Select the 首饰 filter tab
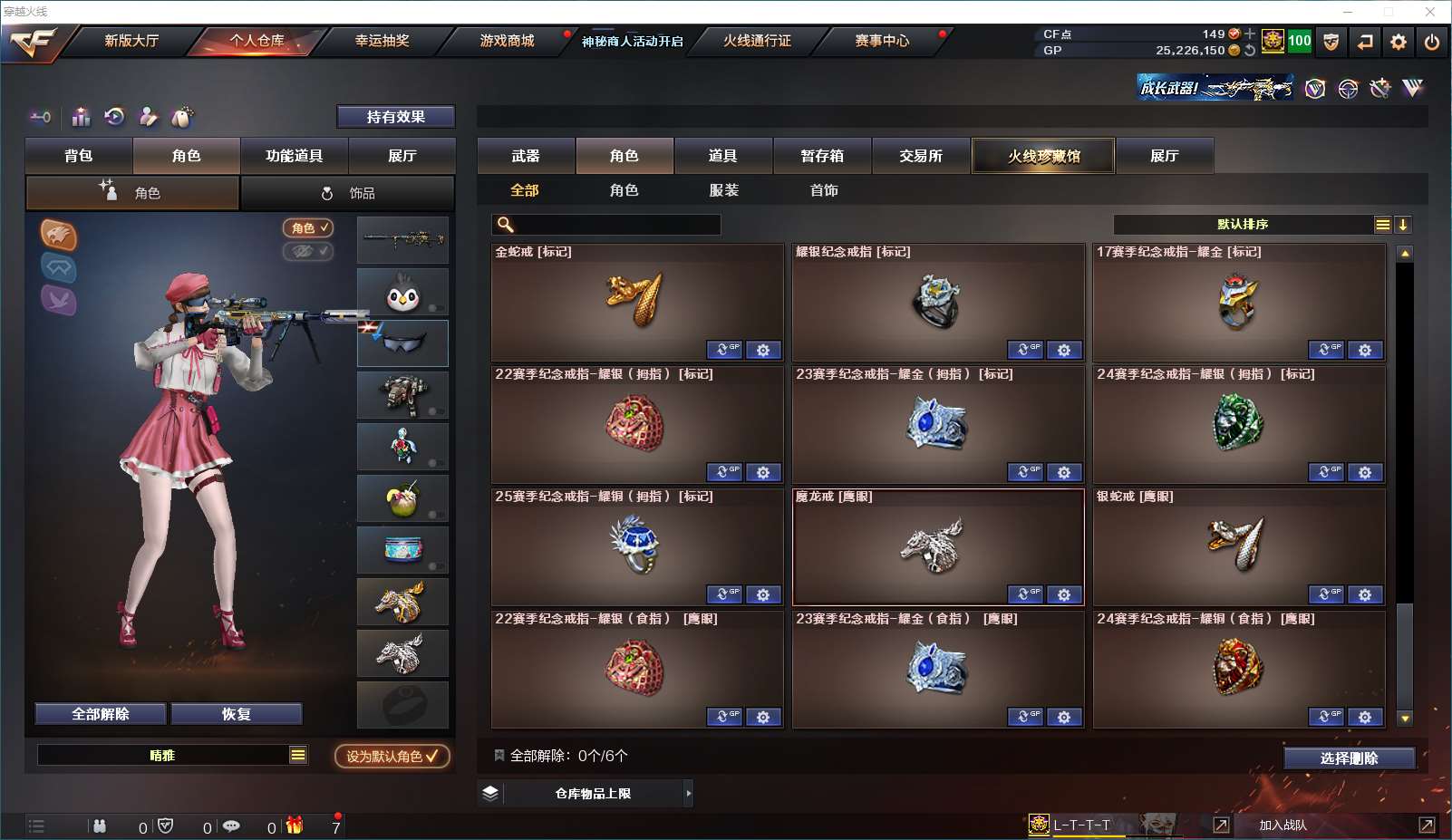 click(x=824, y=190)
